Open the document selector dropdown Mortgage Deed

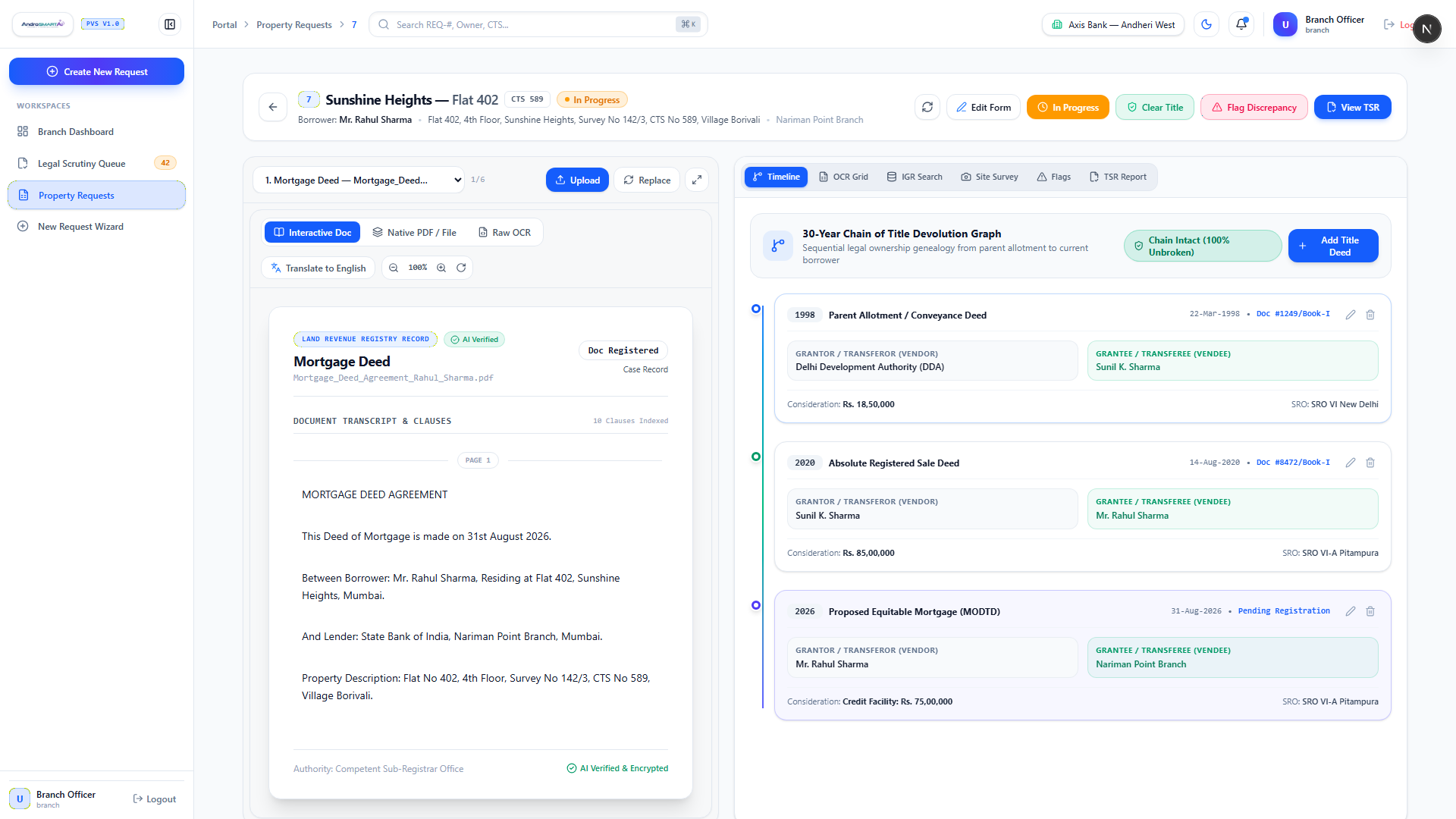(359, 180)
